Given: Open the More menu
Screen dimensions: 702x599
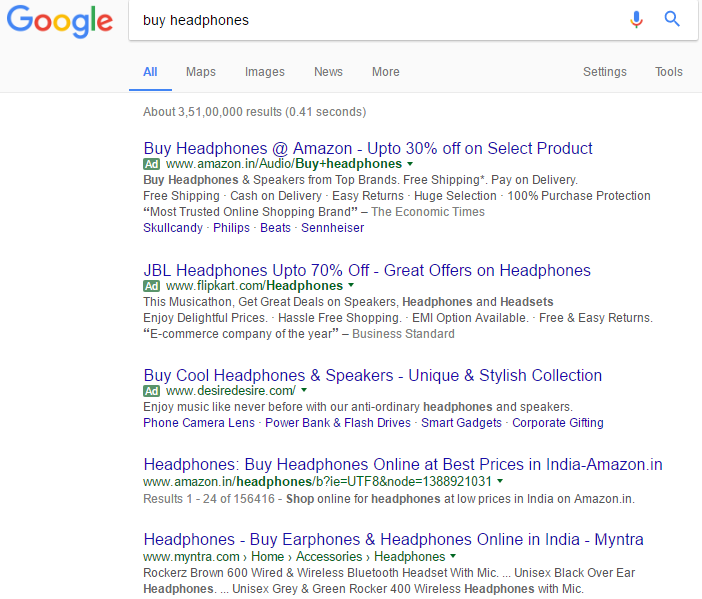Looking at the screenshot, I should click(x=385, y=72).
